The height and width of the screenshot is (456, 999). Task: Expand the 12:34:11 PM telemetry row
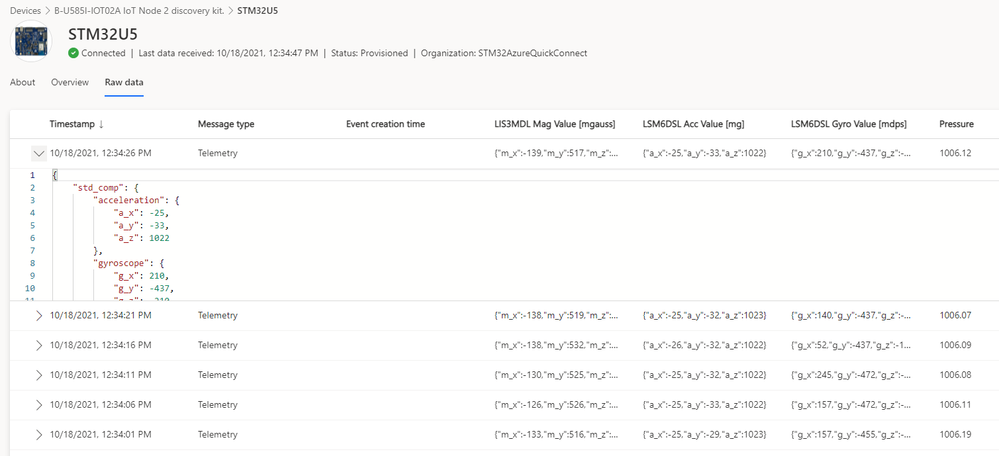coord(39,375)
